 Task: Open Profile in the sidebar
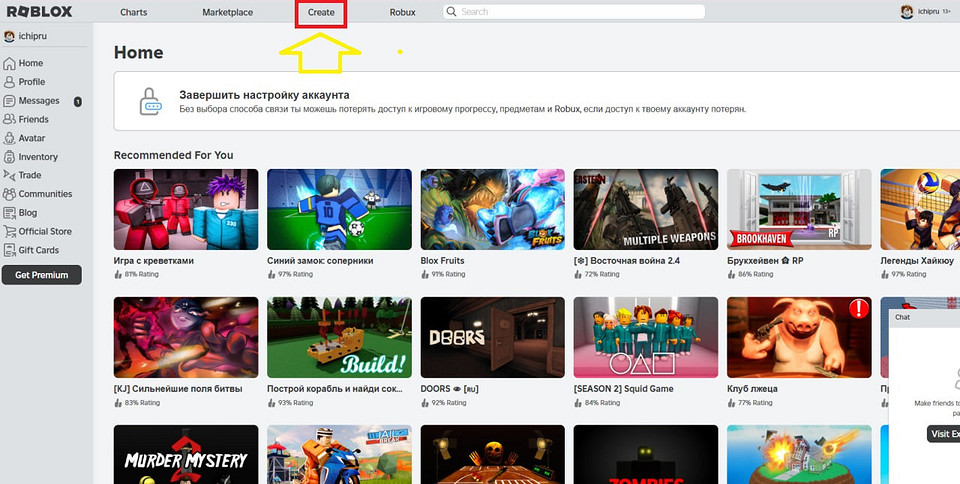point(31,82)
